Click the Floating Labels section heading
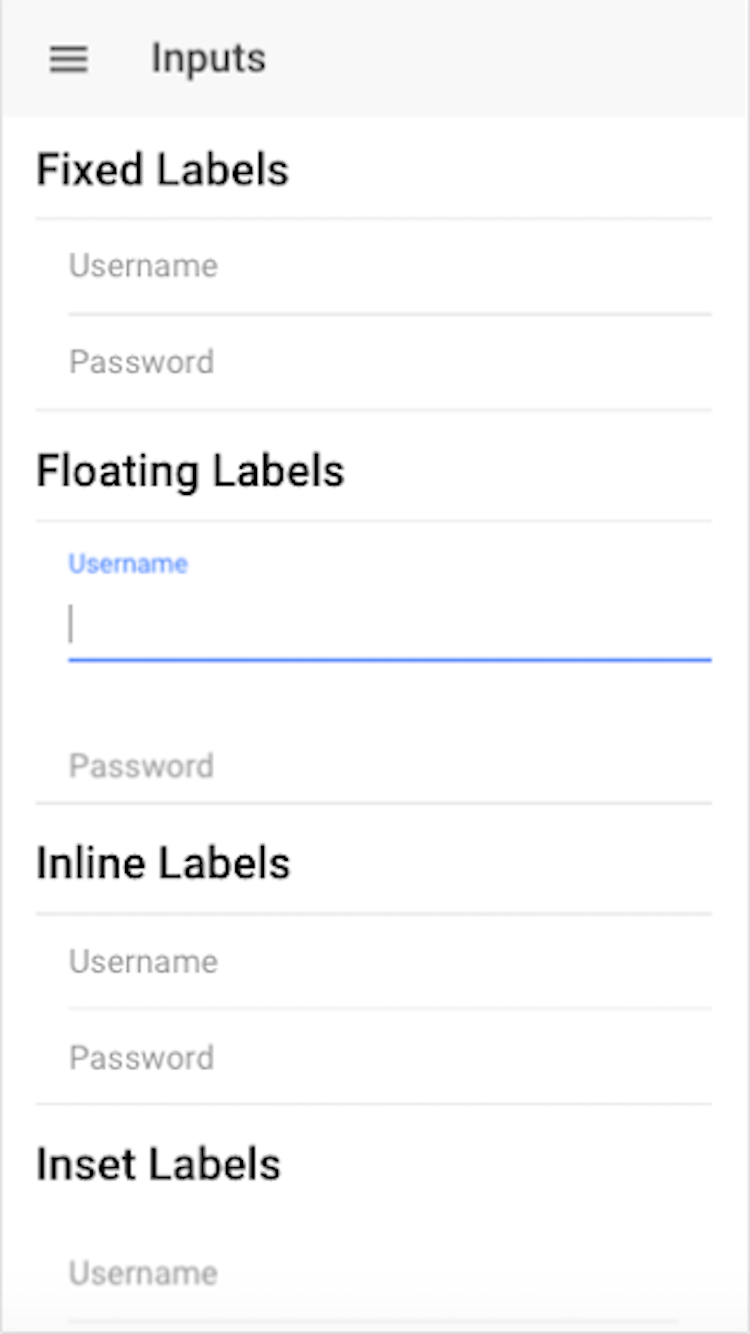 click(189, 470)
